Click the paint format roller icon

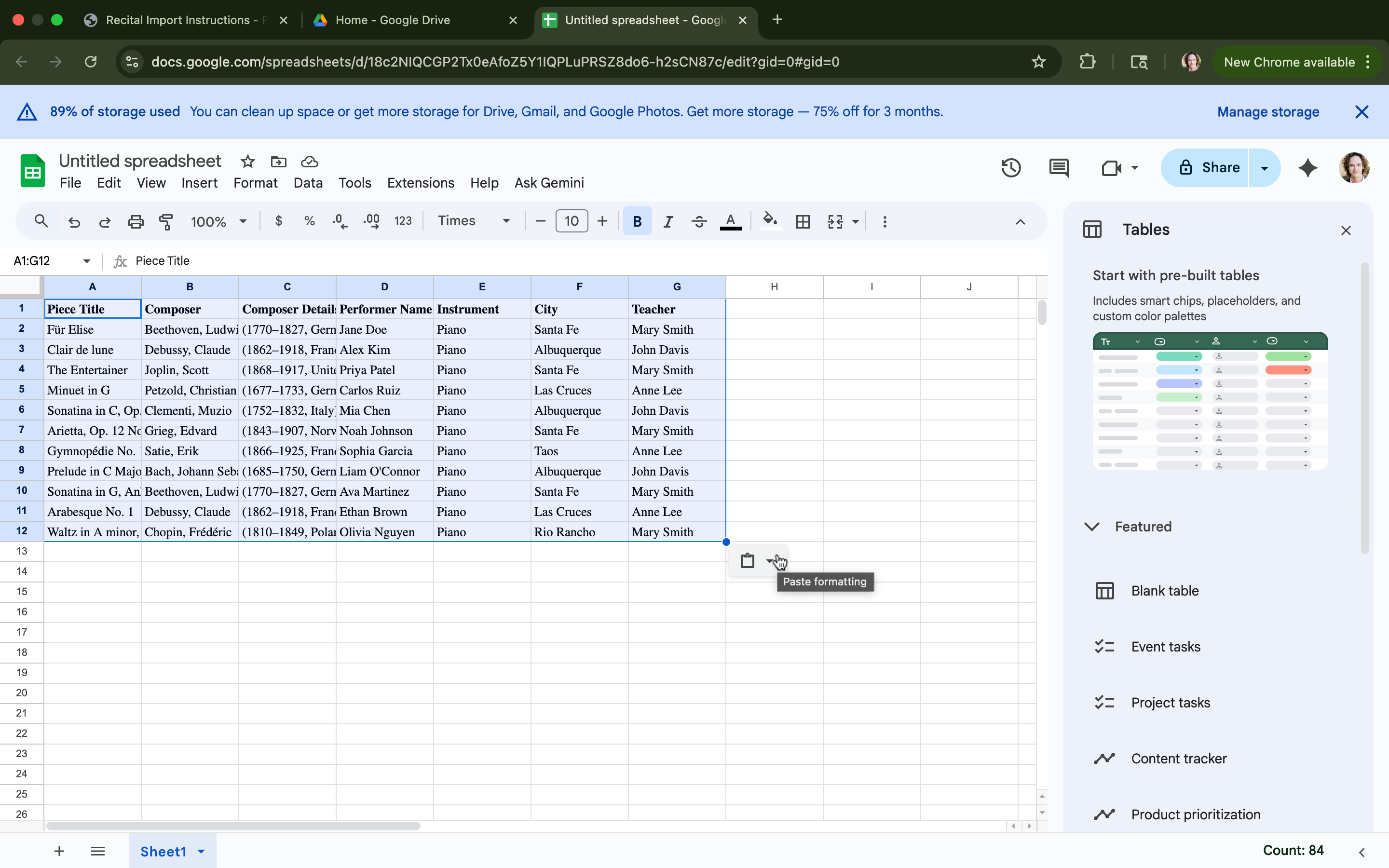166,222
